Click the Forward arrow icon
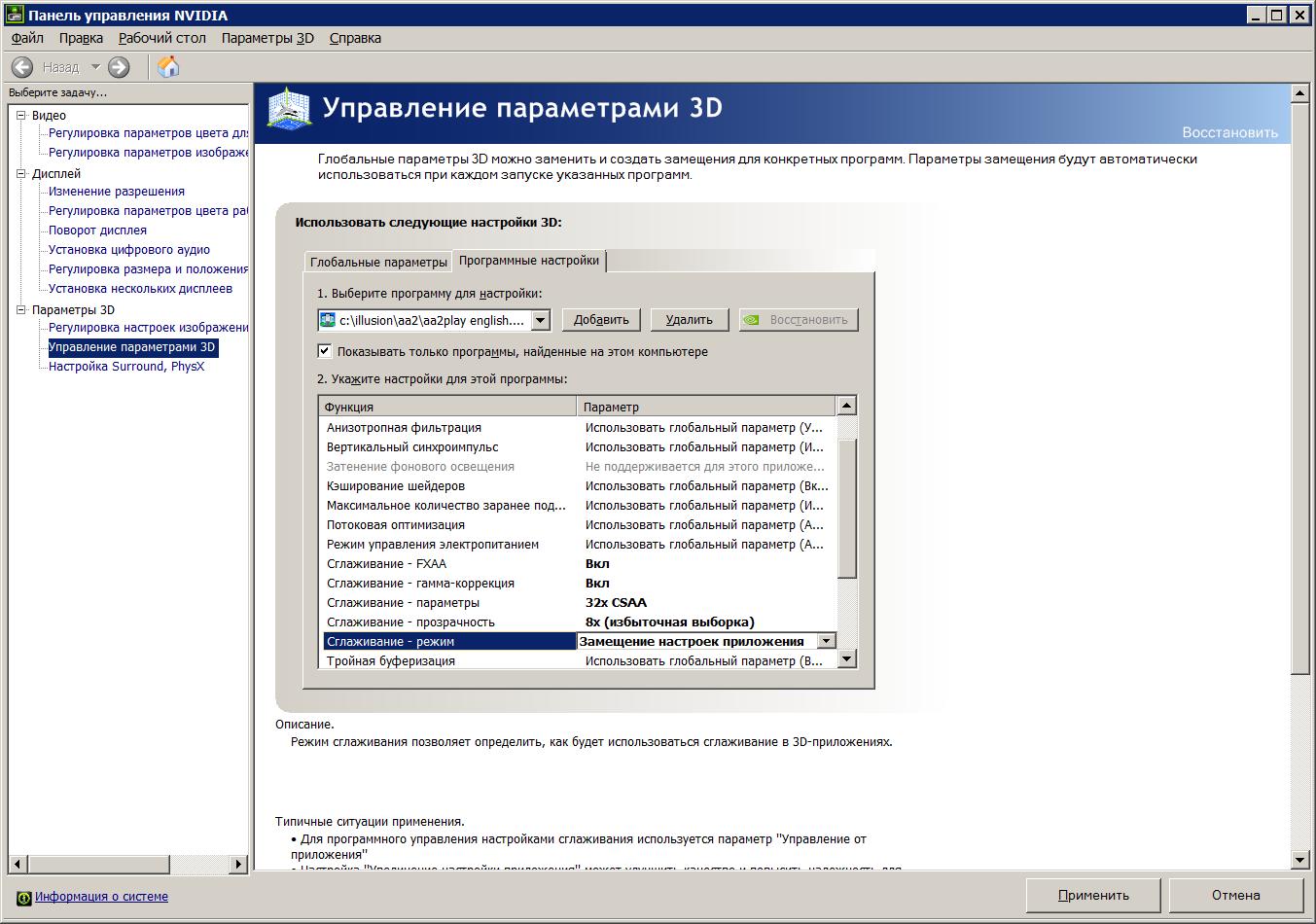1316x924 pixels. [x=119, y=67]
